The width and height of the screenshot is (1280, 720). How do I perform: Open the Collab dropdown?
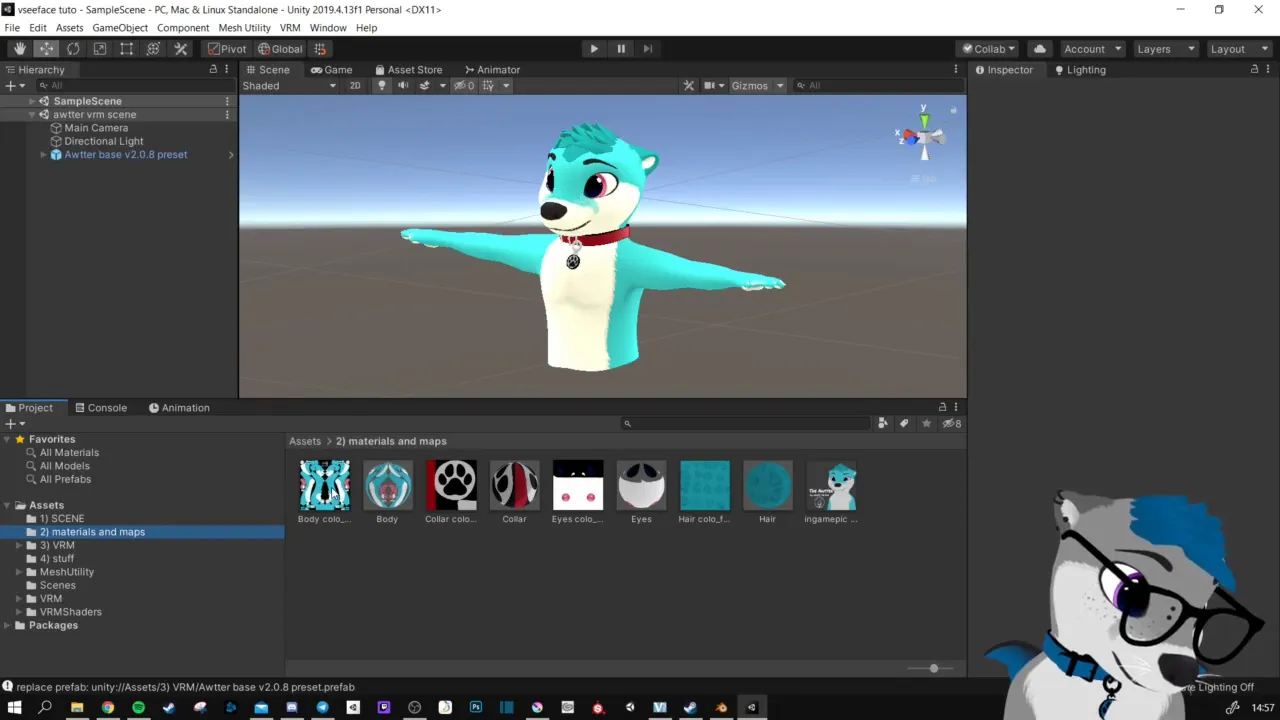coord(988,49)
